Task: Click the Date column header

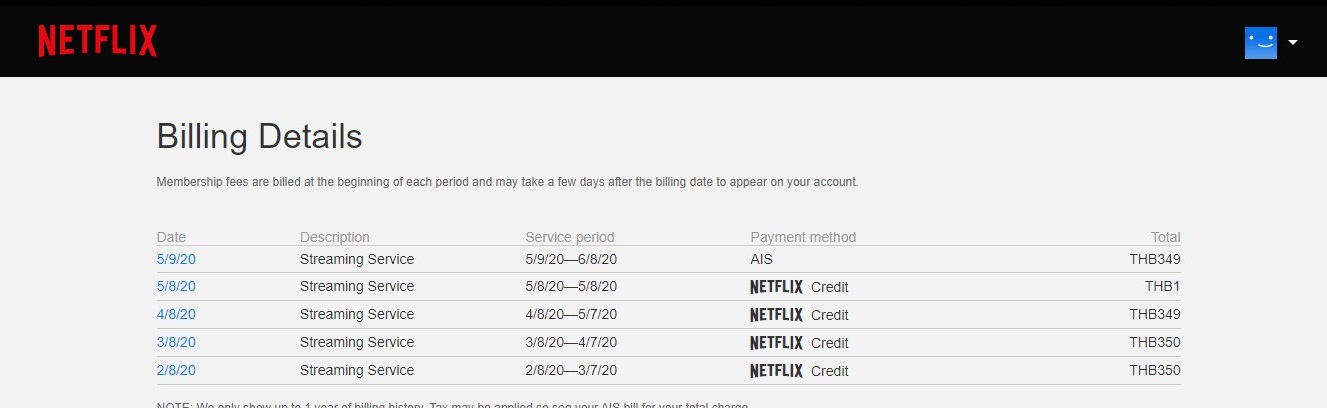Action: click(171, 237)
